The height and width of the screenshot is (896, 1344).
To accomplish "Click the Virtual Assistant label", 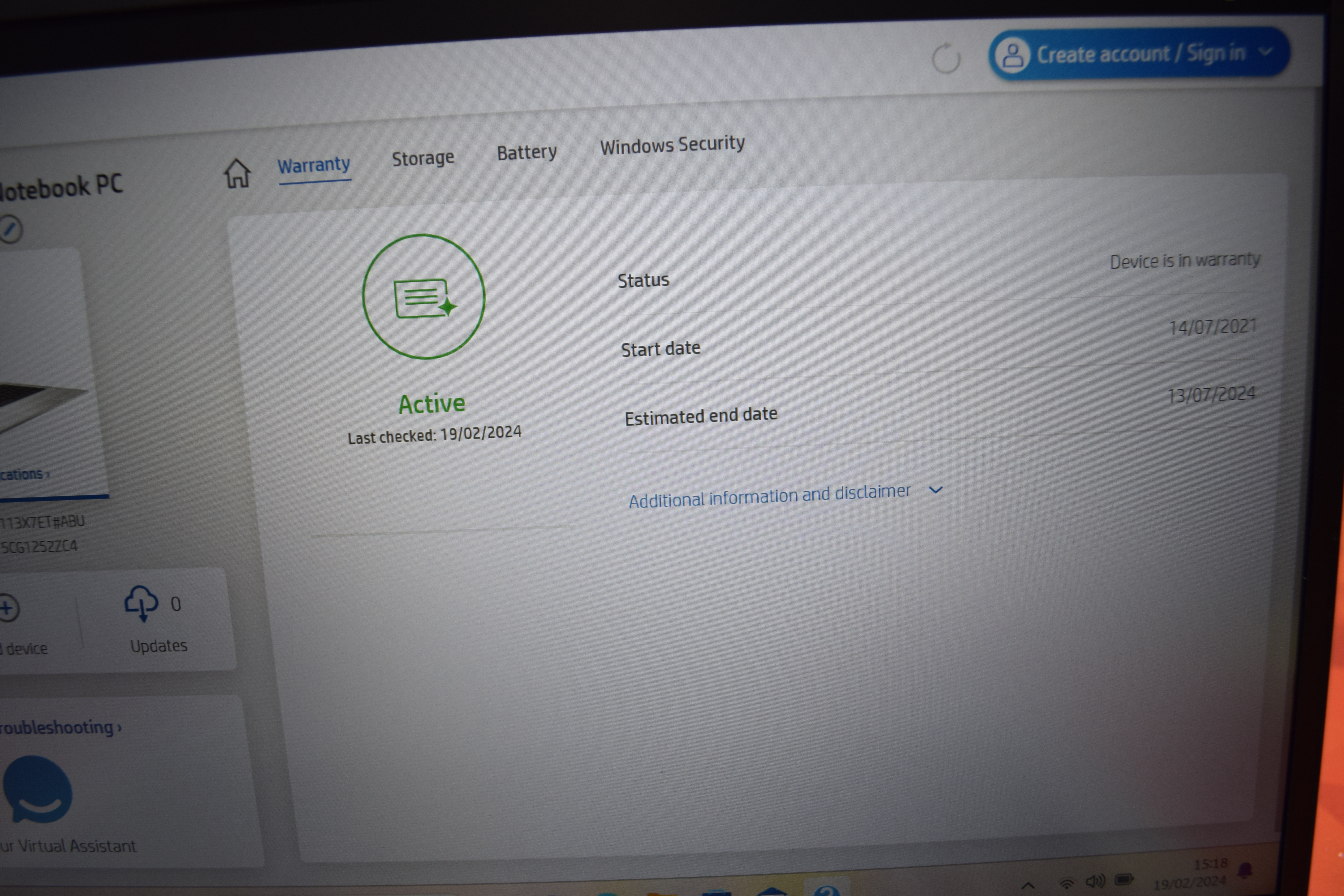I will tap(68, 846).
